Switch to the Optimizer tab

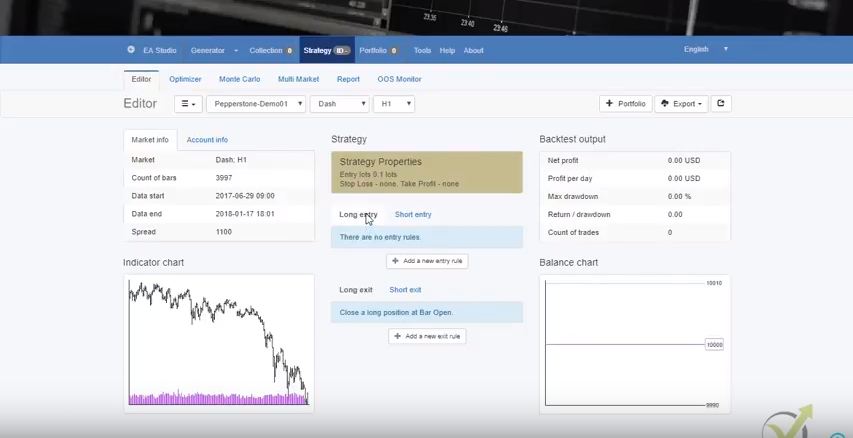[x=185, y=79]
